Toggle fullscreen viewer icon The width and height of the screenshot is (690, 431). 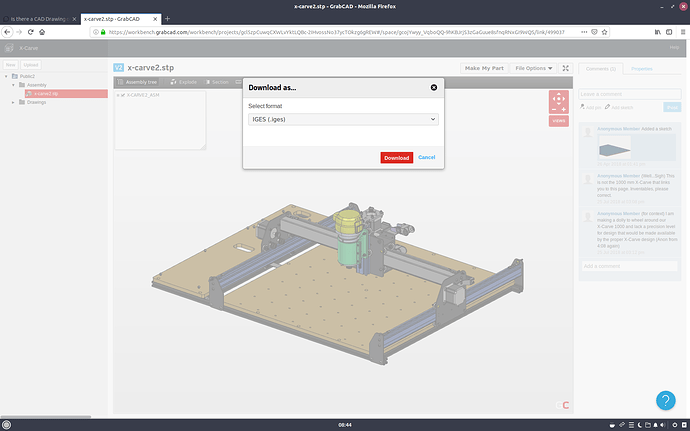tap(565, 68)
